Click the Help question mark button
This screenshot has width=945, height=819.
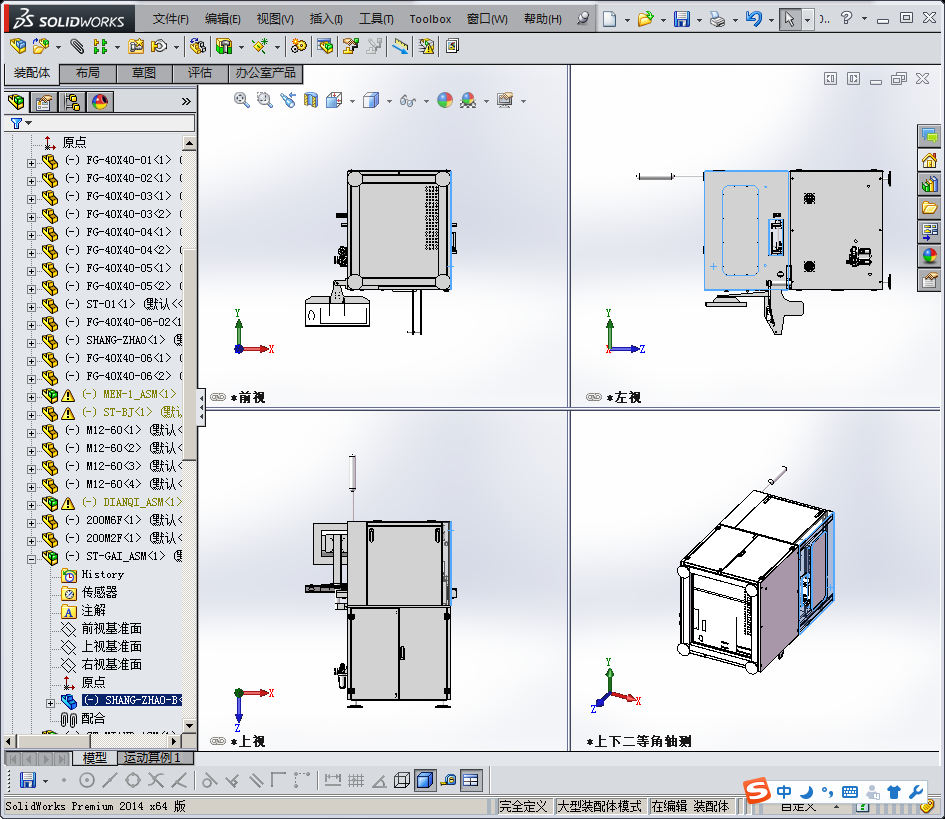pyautogui.click(x=846, y=18)
